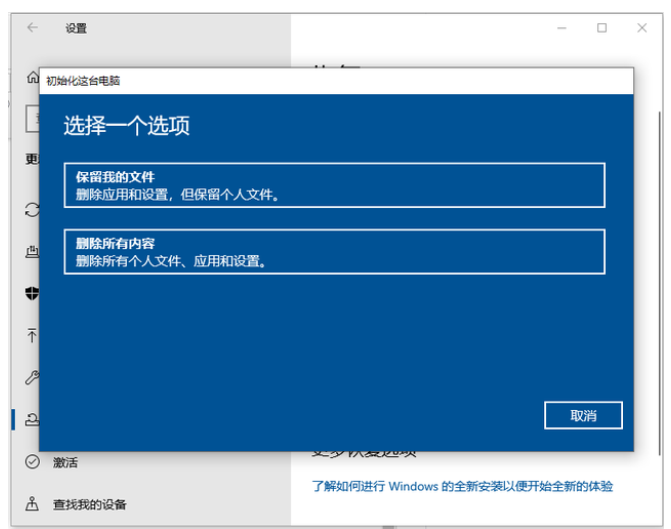671x529 pixels.
Task: Click the settings search box
Action: click(x=32, y=120)
